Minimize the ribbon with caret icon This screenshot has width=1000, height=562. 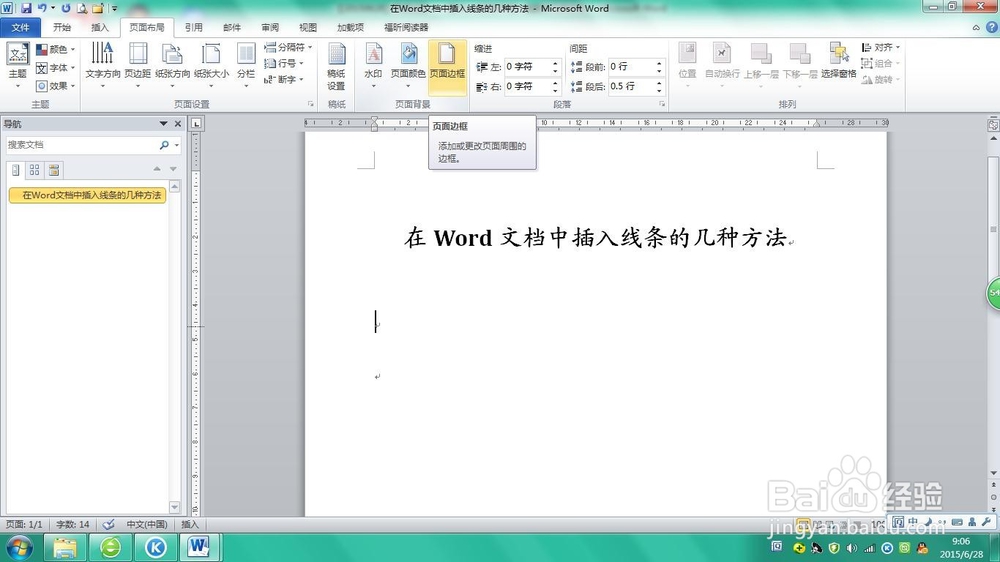click(976, 27)
